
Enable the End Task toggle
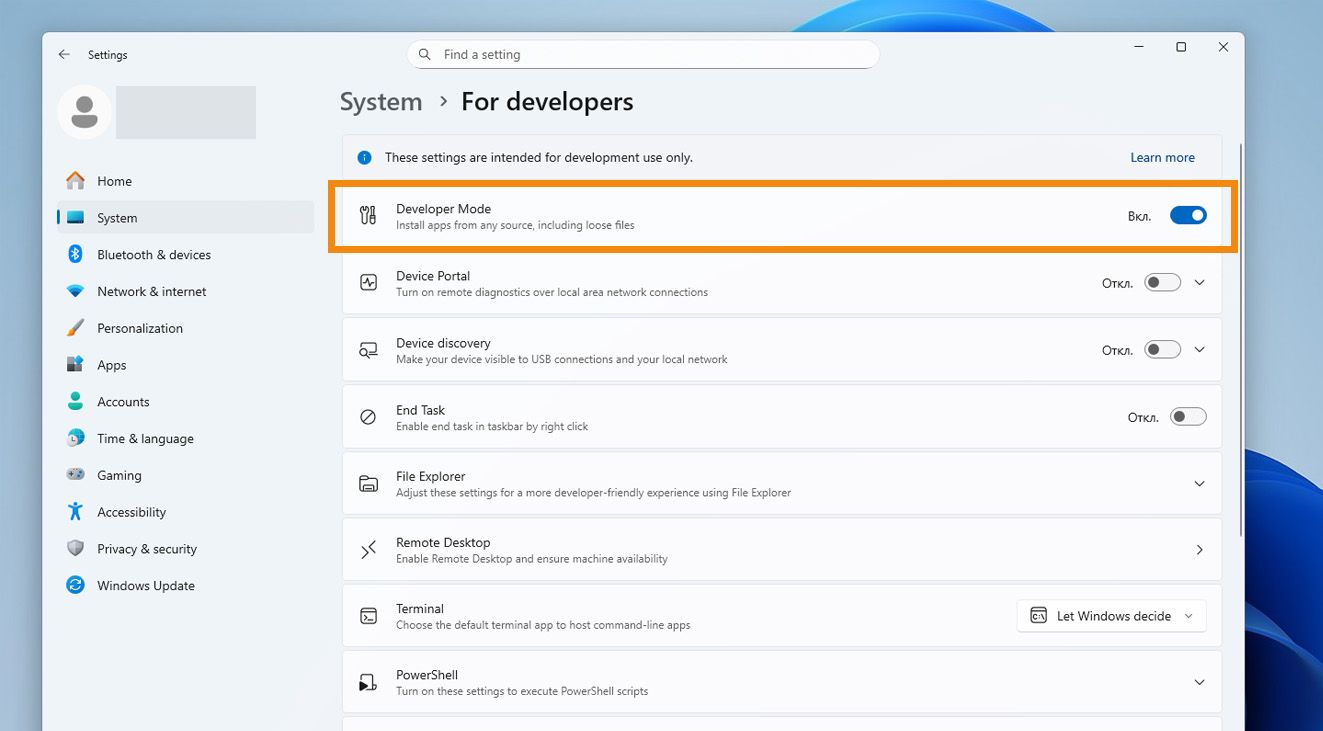[1188, 417]
